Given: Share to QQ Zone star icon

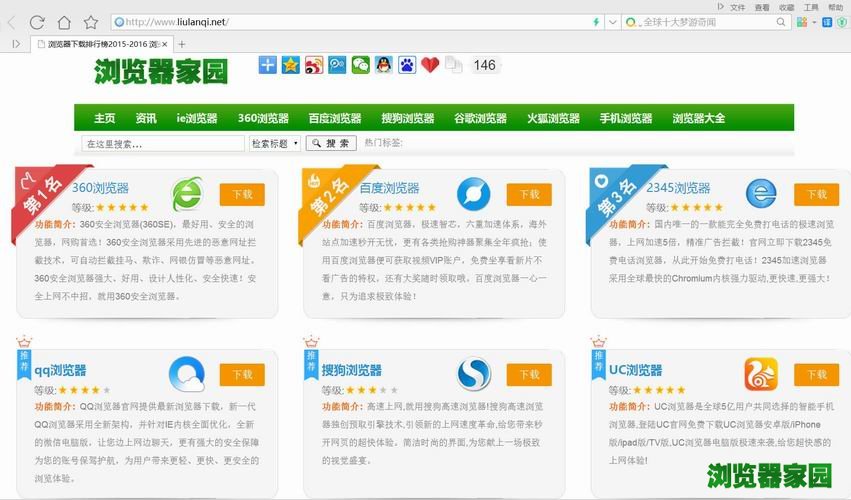Looking at the screenshot, I should pos(290,65).
